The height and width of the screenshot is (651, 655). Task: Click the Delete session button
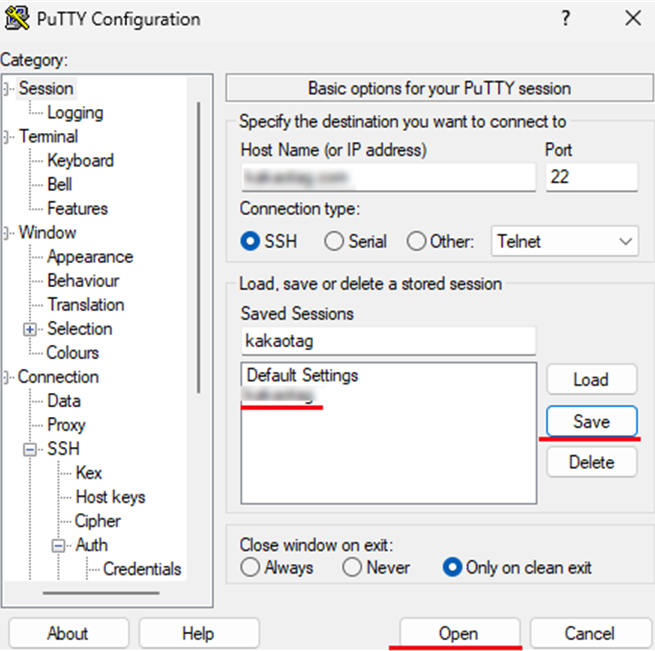click(x=592, y=462)
